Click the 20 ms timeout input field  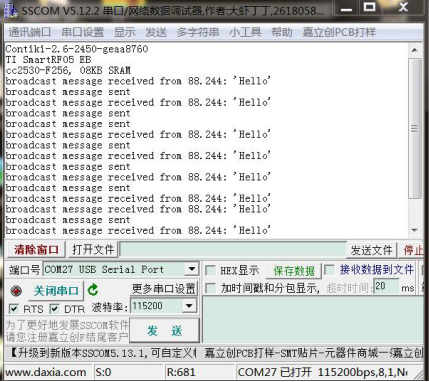pos(386,286)
